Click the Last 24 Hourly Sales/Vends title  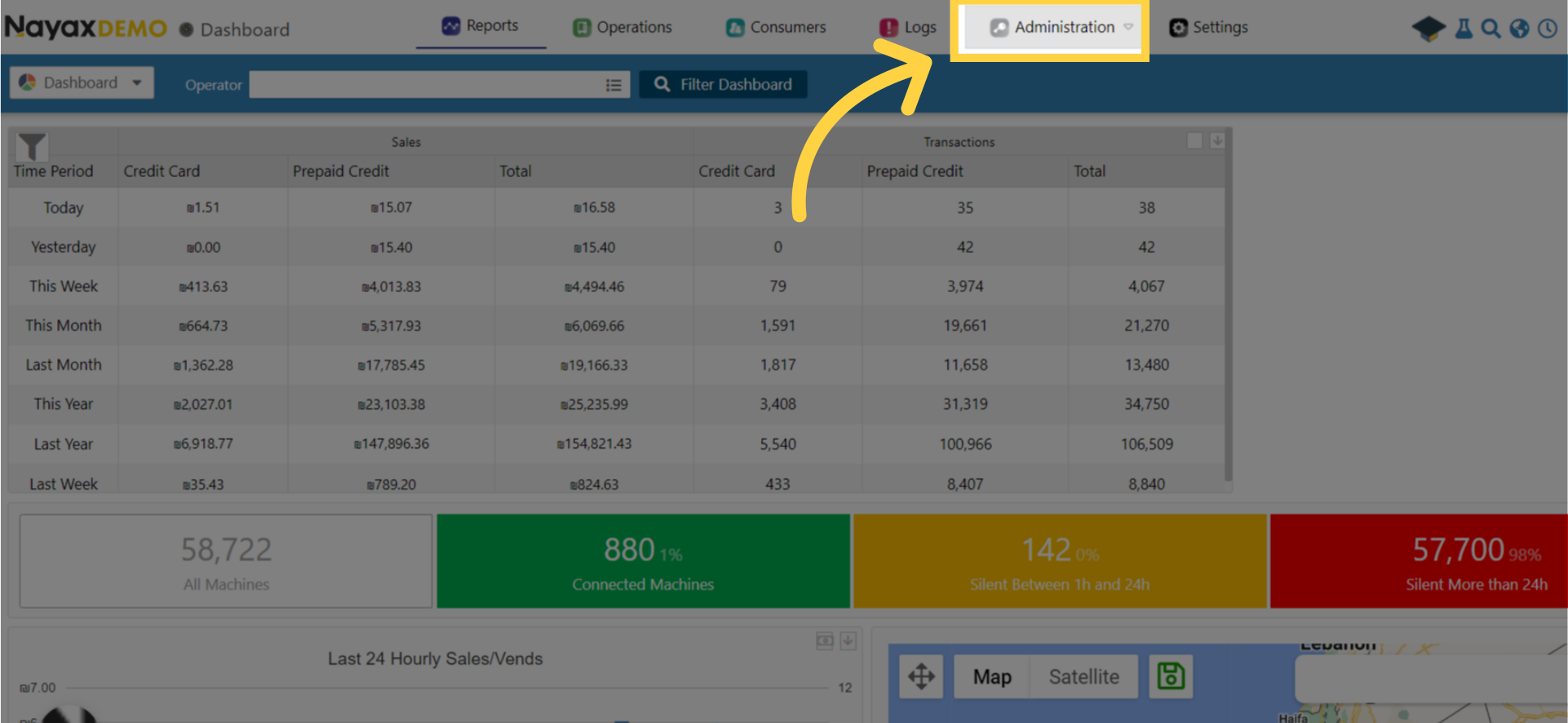(x=435, y=659)
